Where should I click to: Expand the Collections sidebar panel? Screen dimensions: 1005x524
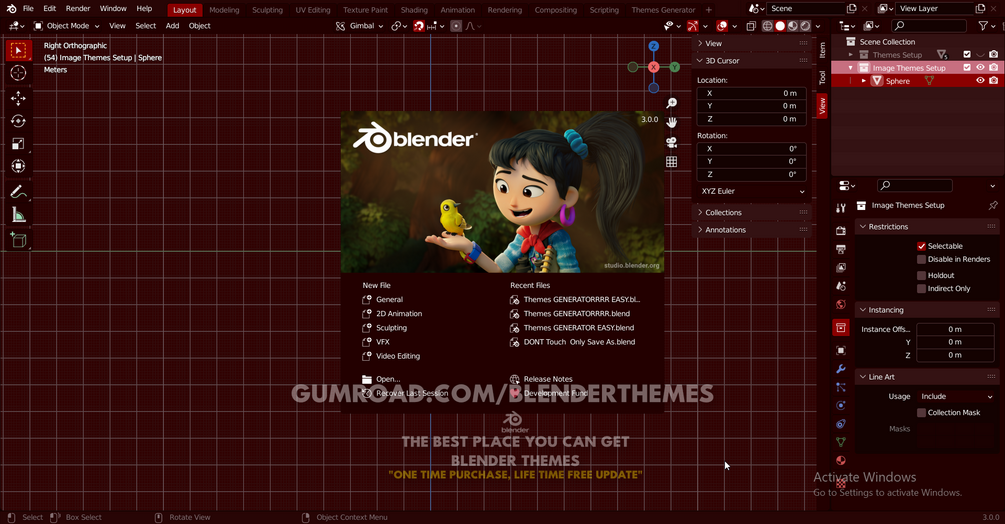click(x=752, y=213)
